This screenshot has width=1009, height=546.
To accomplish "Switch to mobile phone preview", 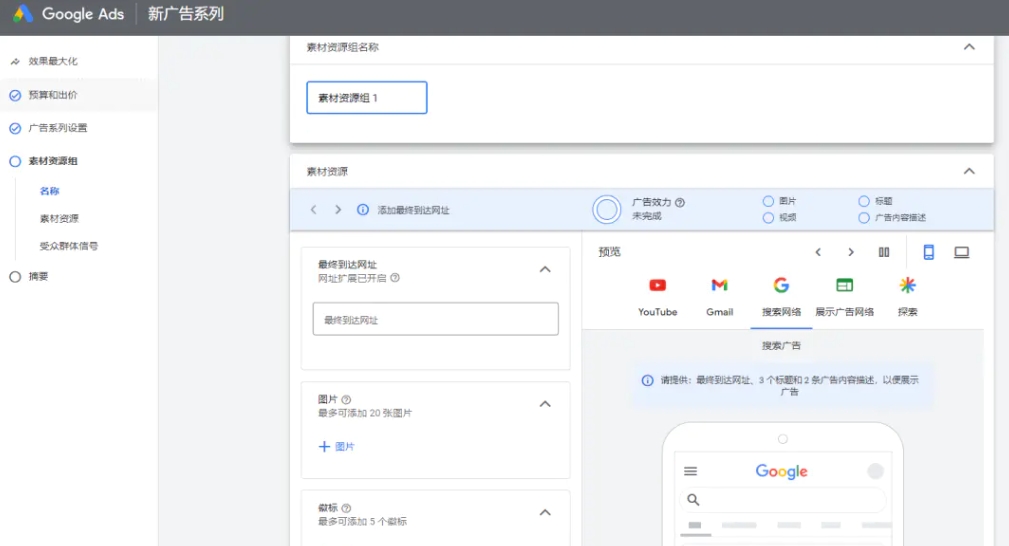I will click(928, 252).
